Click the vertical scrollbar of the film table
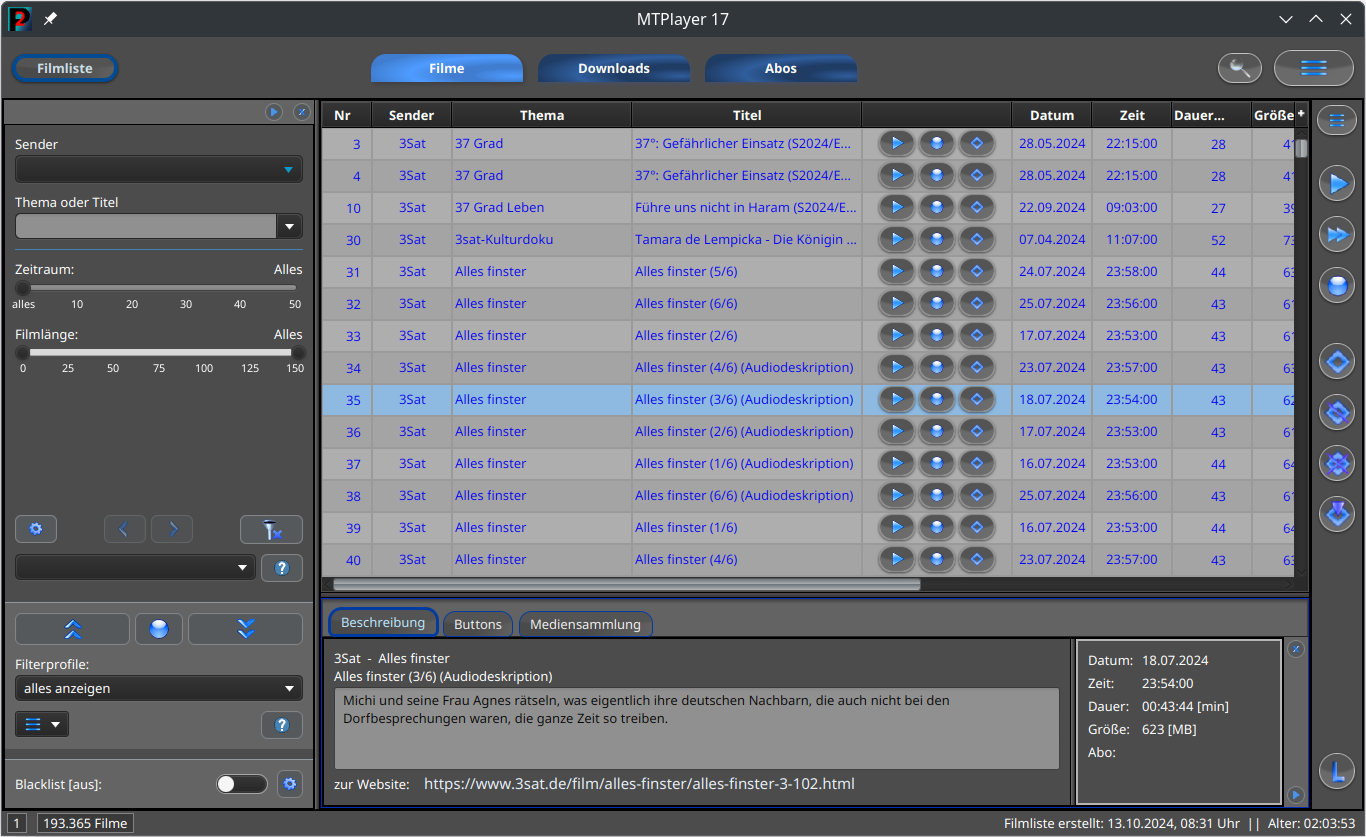Viewport: 1366px width, 837px height. pos(1301,148)
